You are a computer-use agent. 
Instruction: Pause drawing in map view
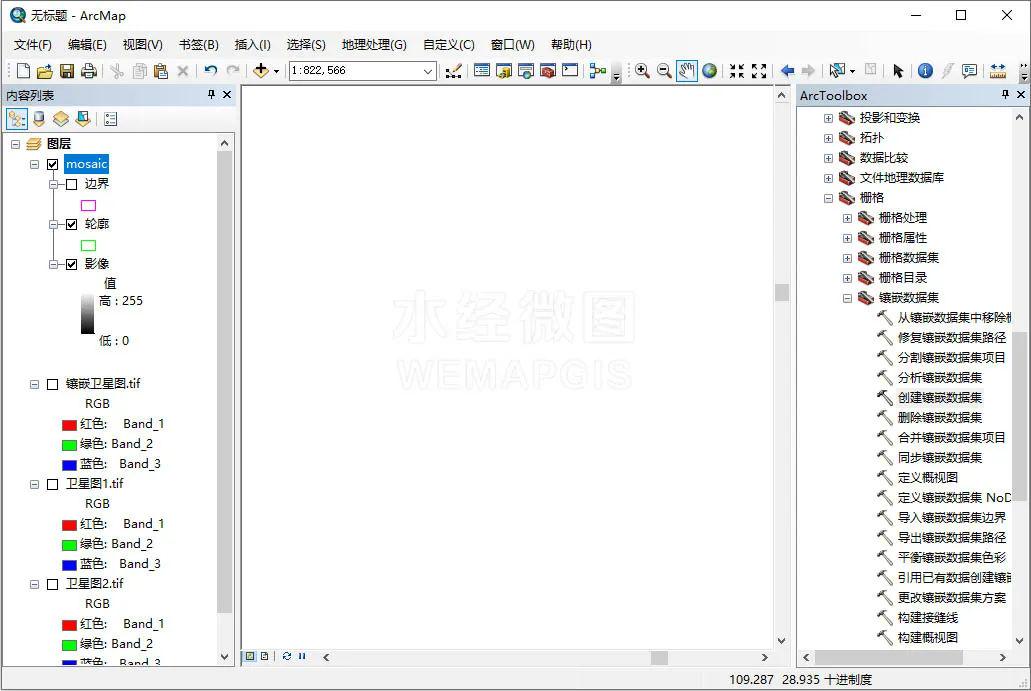(x=302, y=656)
